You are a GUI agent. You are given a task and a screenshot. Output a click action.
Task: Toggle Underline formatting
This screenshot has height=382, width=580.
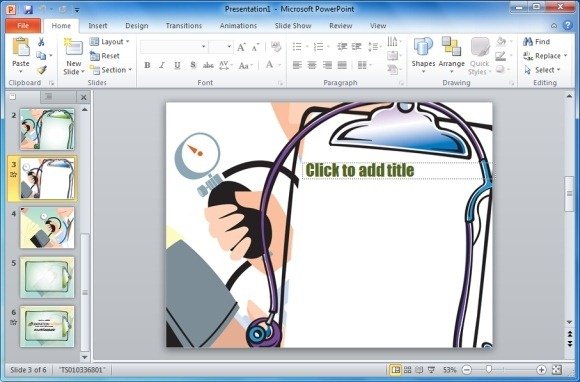coord(177,65)
